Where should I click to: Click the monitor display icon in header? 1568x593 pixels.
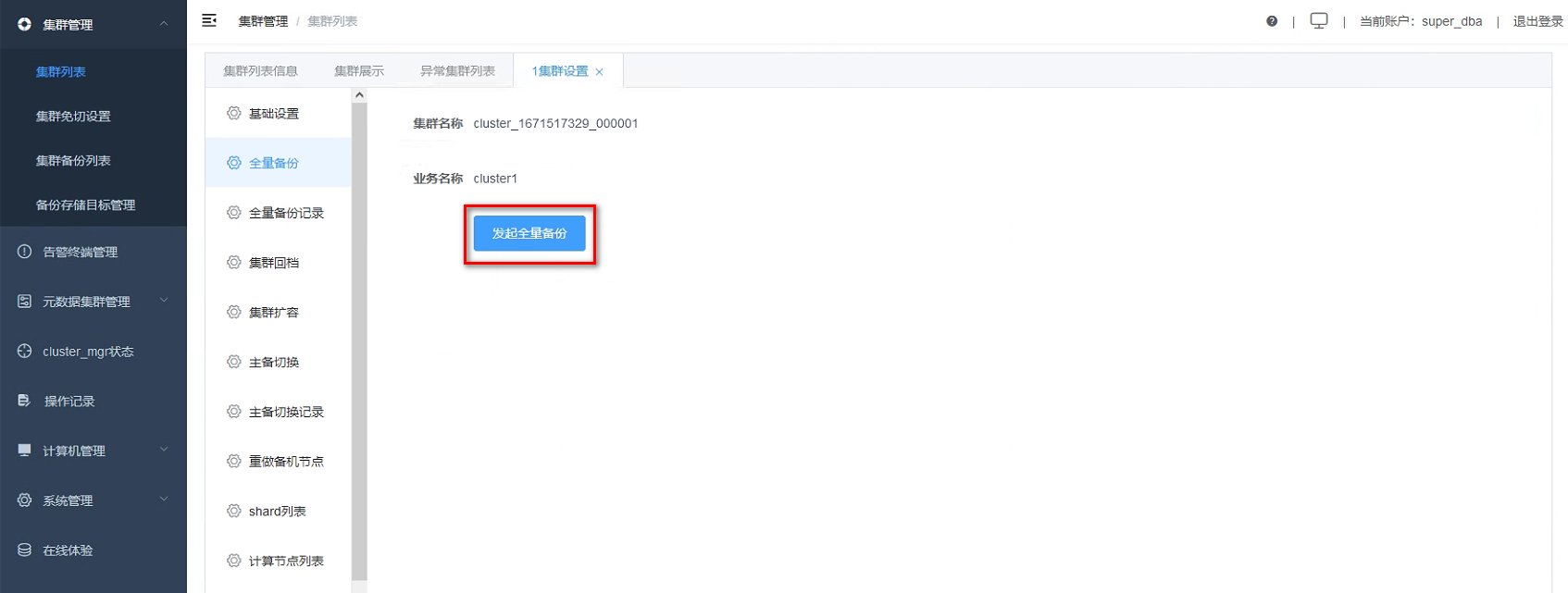(x=1319, y=20)
